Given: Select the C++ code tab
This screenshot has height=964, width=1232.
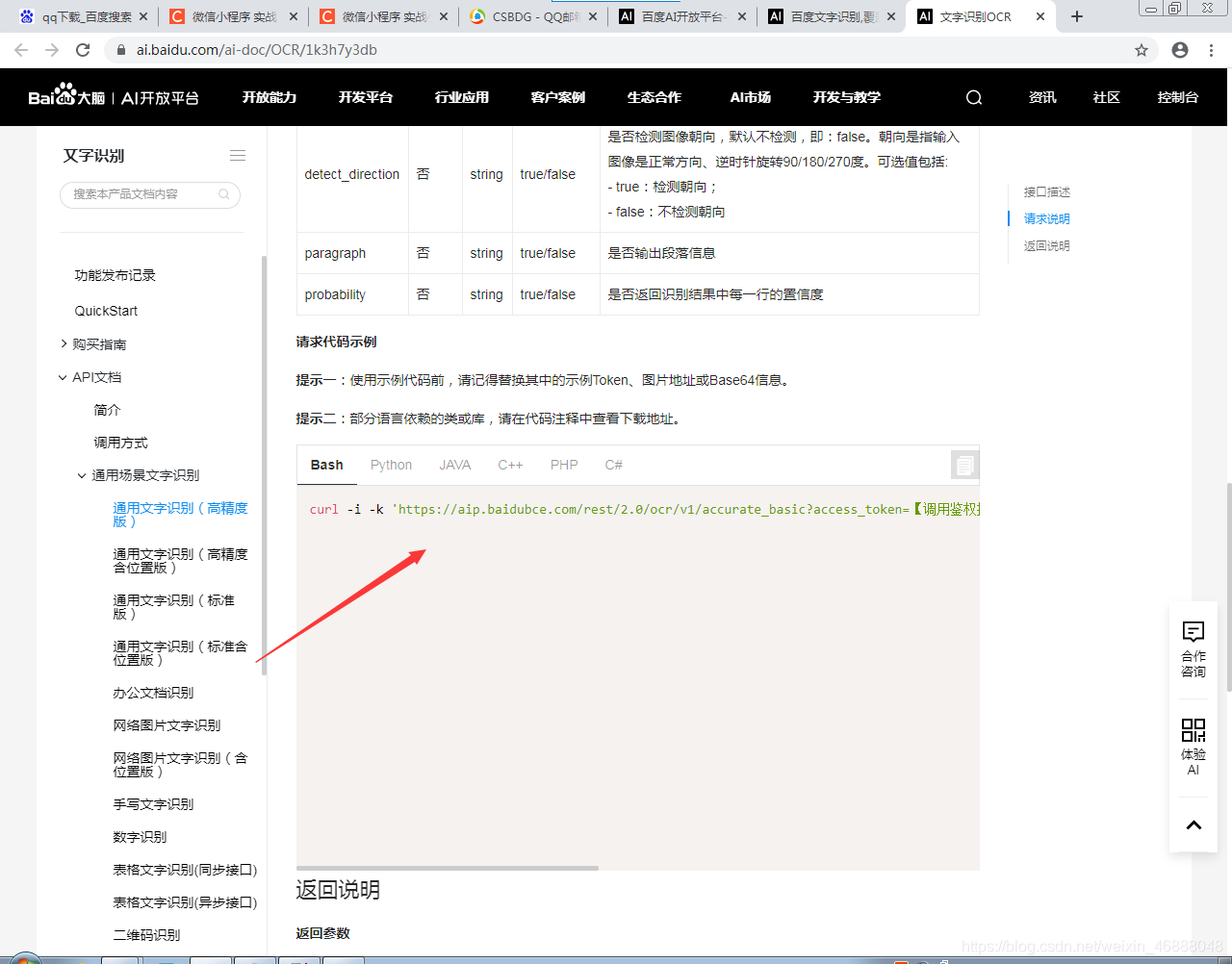Looking at the screenshot, I should [510, 465].
